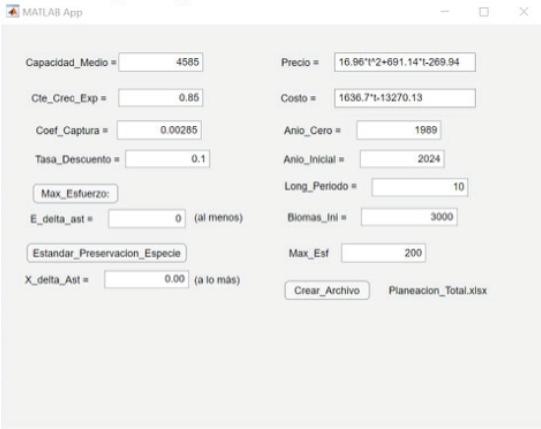Image resolution: width=541 pixels, height=429 pixels.
Task: Click the (a lo más) text
Action: 217,280
